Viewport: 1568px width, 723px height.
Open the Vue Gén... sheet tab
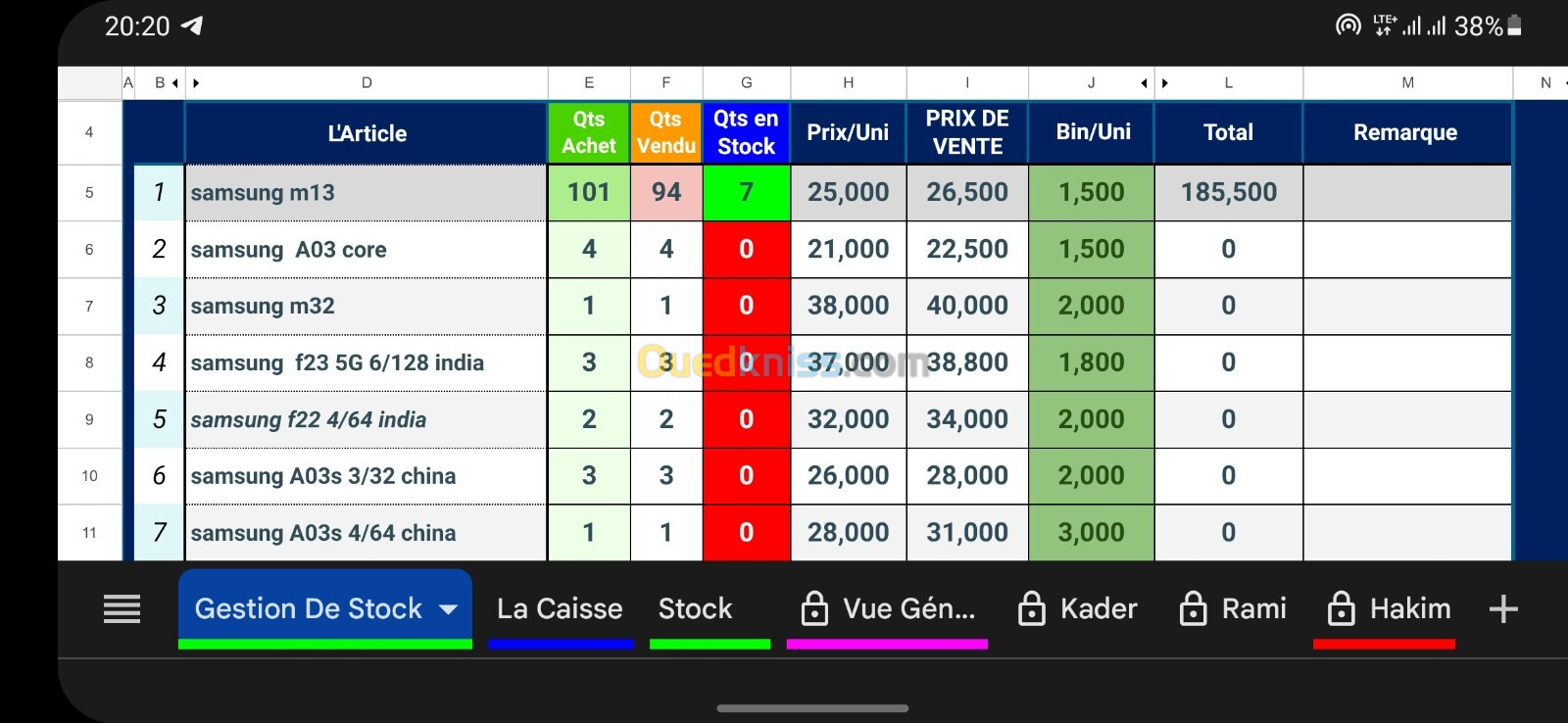[888, 608]
